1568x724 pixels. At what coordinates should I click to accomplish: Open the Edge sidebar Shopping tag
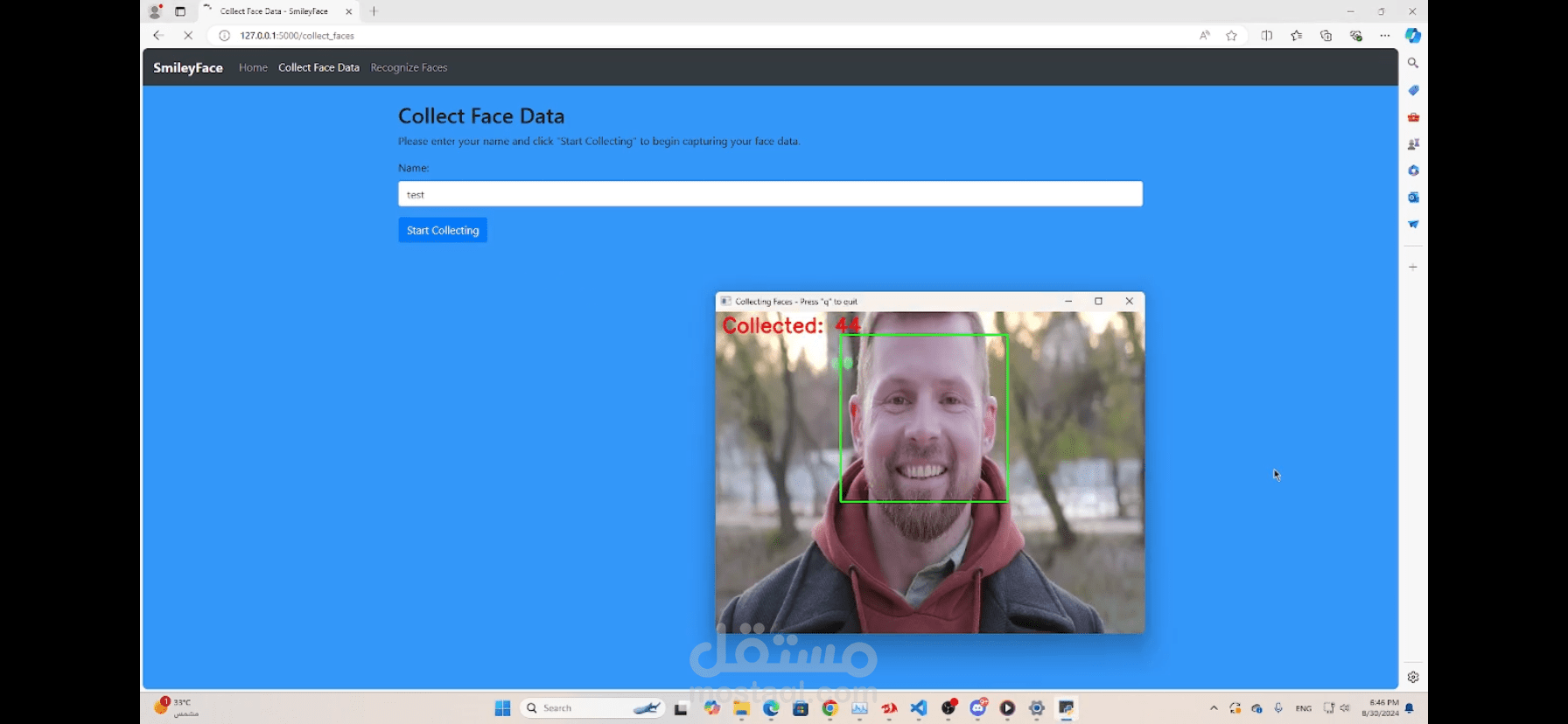(1413, 90)
